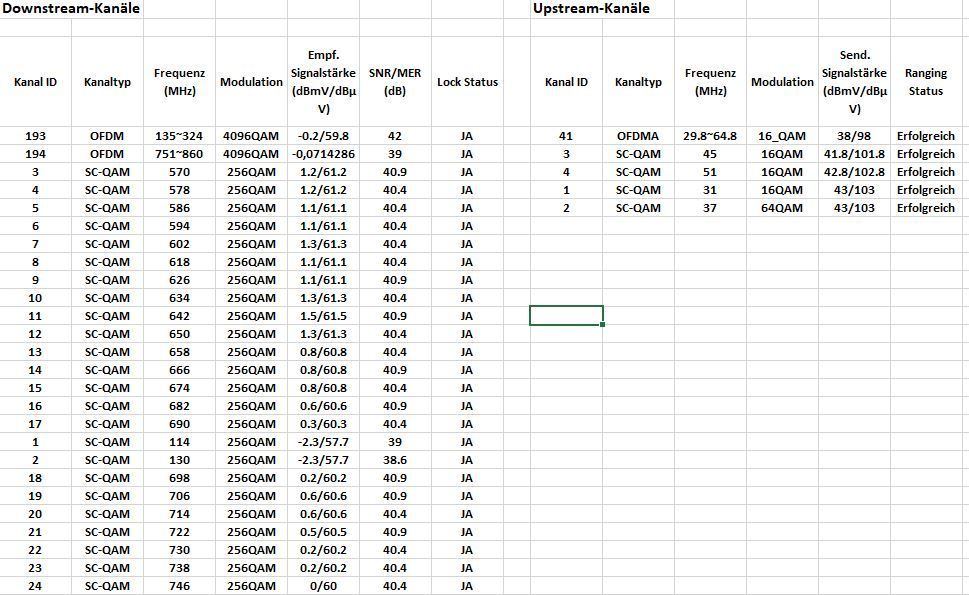Select downstream frequency cell 730
The width and height of the screenshot is (969, 595).
pyautogui.click(x=179, y=550)
